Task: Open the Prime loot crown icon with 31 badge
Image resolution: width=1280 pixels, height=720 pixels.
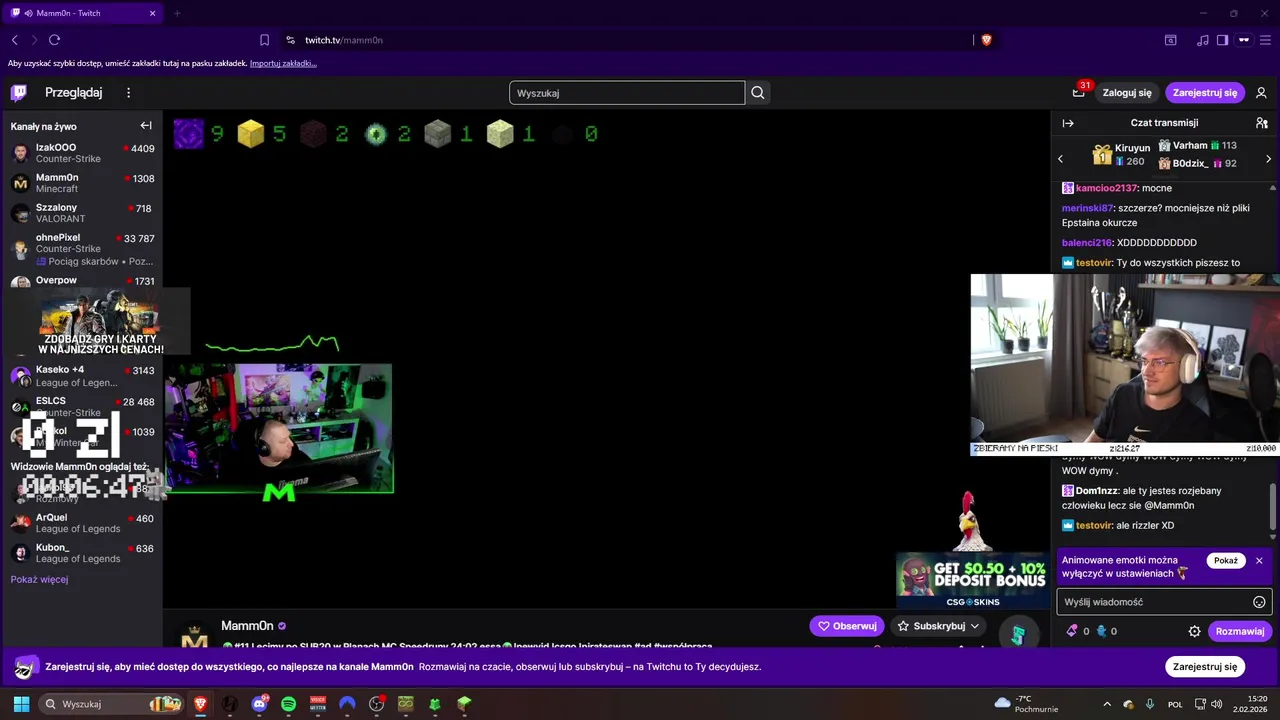Action: pos(1078,93)
